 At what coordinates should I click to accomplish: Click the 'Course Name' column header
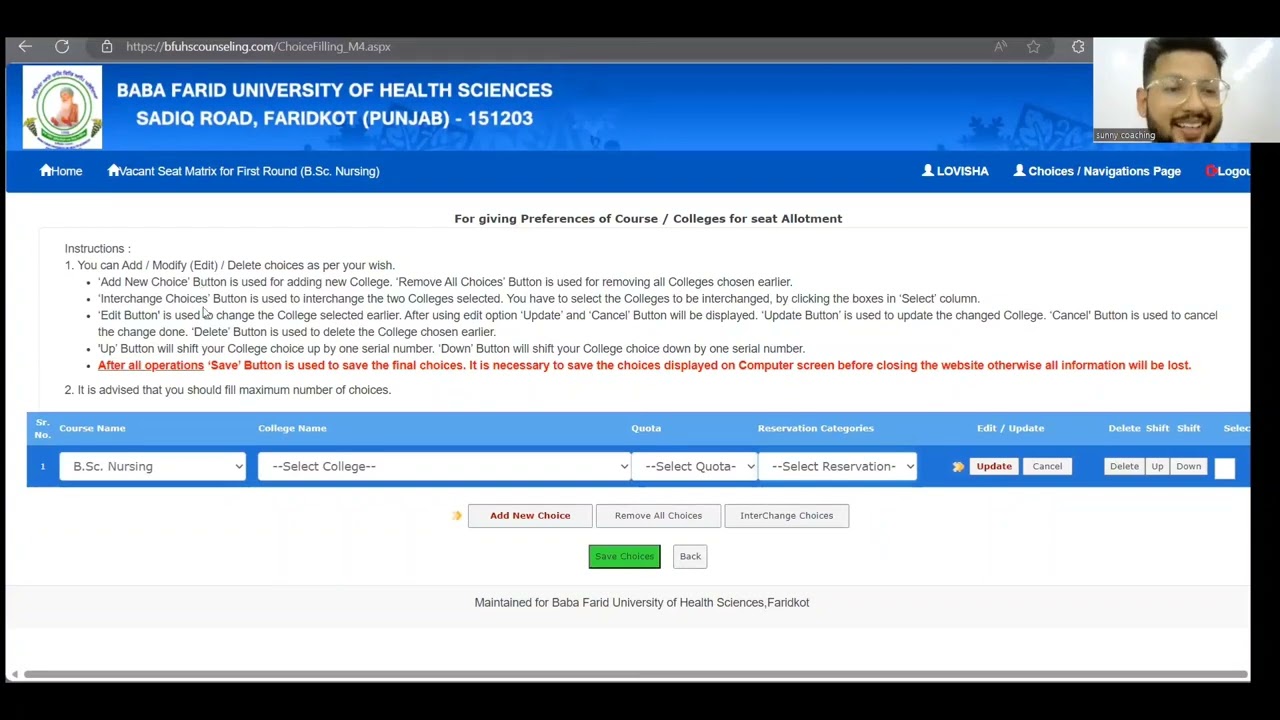click(x=92, y=428)
